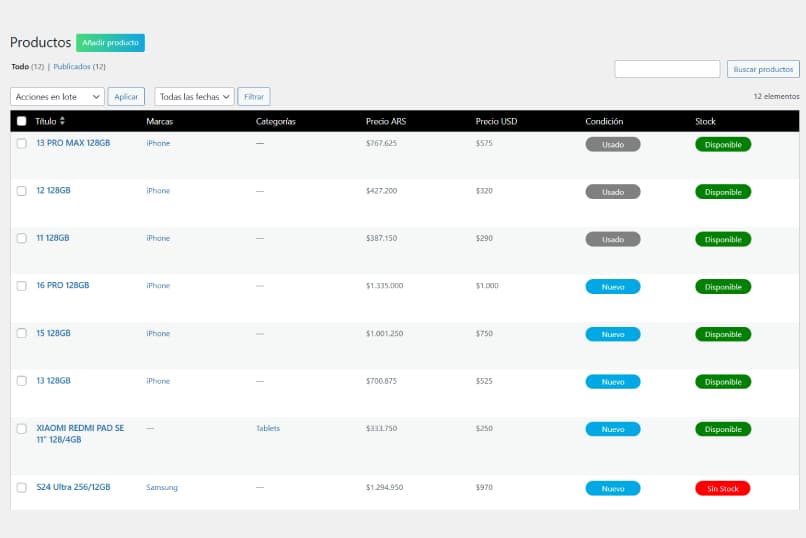Viewport: 806px width, 538px height.
Task: Open the Acciones en lote dropdown
Action: click(x=57, y=97)
